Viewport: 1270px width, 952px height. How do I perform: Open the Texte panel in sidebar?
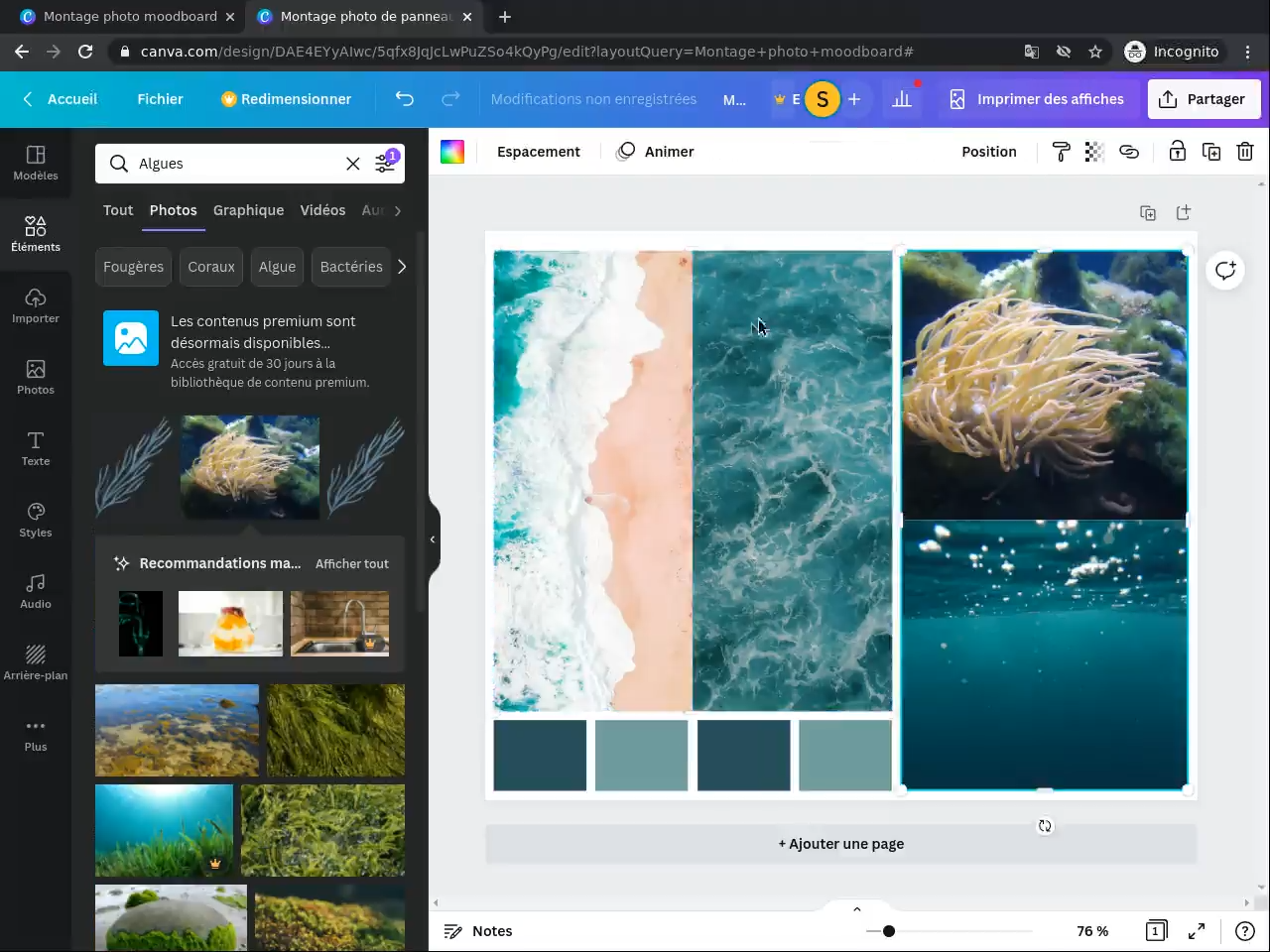coord(36,448)
